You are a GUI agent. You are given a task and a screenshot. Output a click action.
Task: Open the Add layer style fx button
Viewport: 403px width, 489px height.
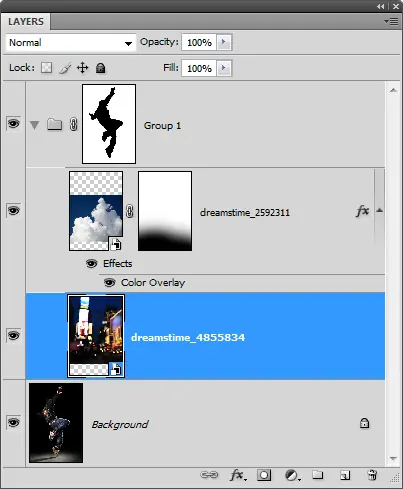coord(238,475)
